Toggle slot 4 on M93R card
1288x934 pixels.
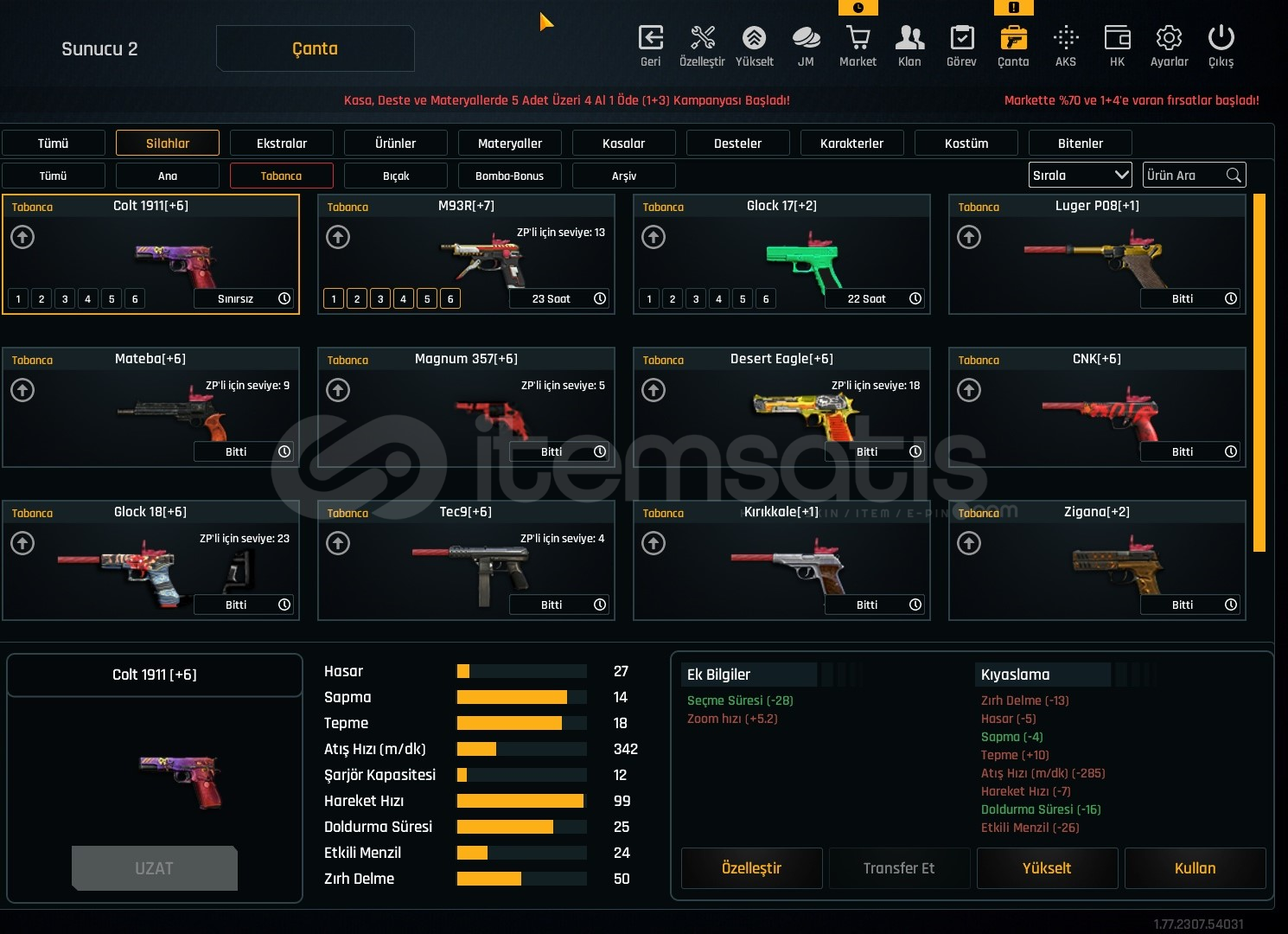tap(404, 299)
